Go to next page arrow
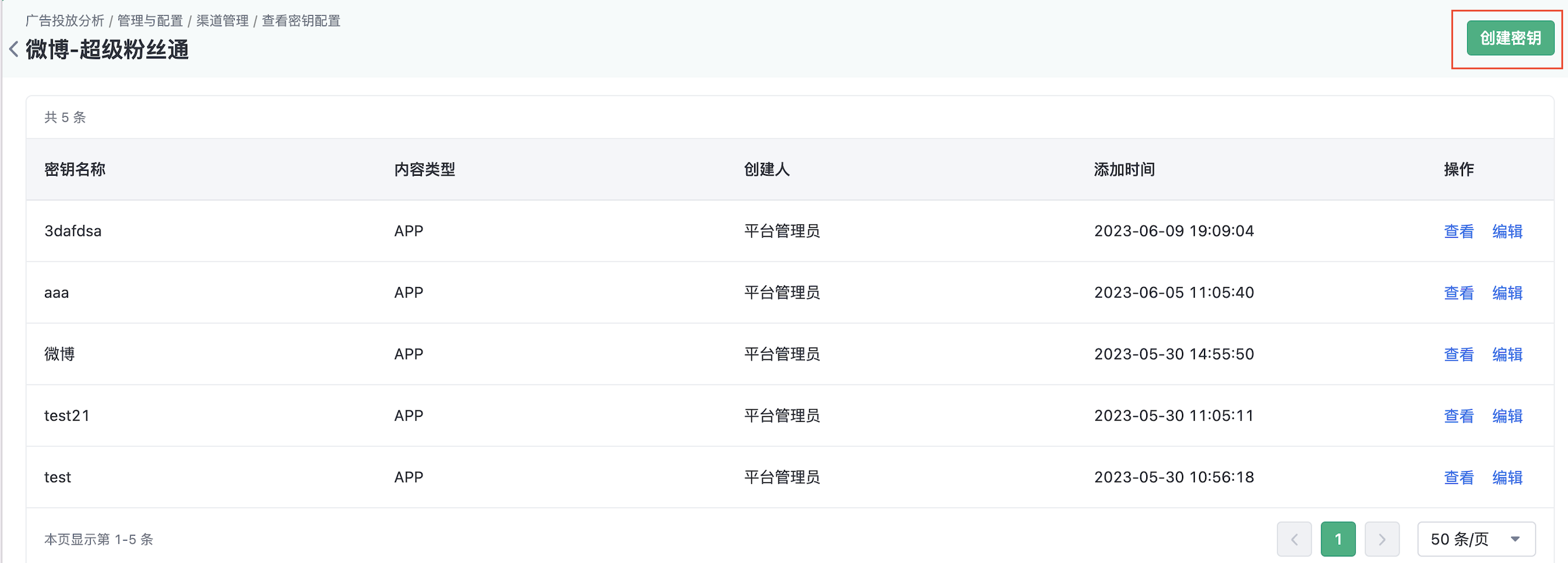The height and width of the screenshot is (563, 1568). coord(1381,539)
